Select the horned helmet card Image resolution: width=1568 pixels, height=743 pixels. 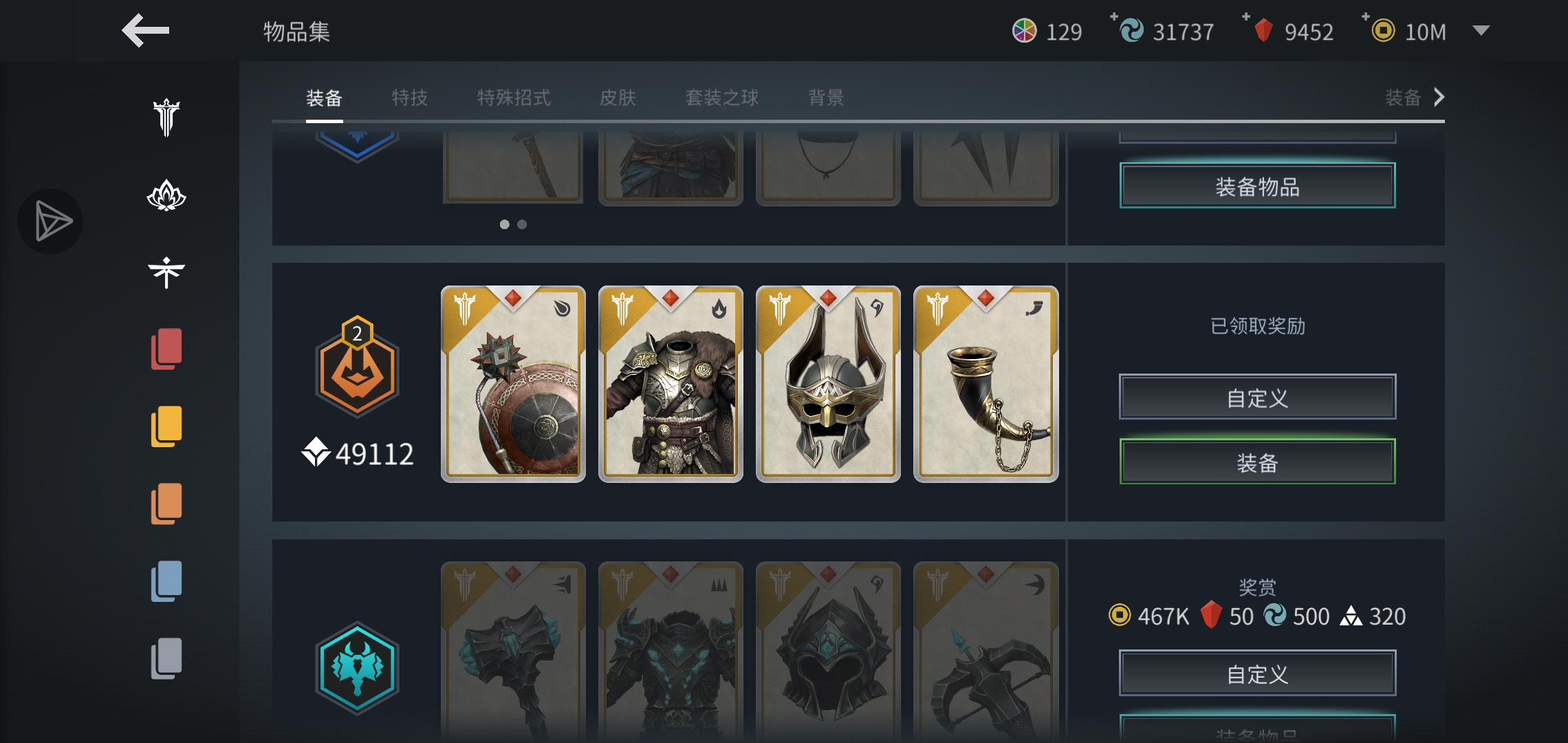[x=828, y=384]
